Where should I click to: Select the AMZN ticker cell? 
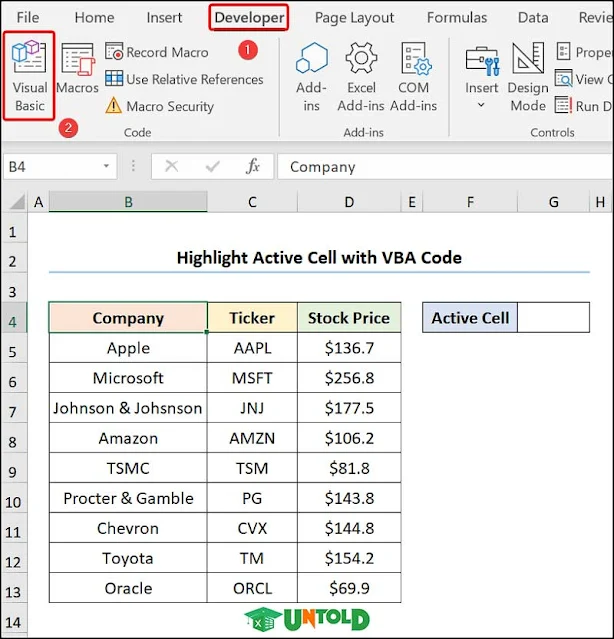[252, 438]
